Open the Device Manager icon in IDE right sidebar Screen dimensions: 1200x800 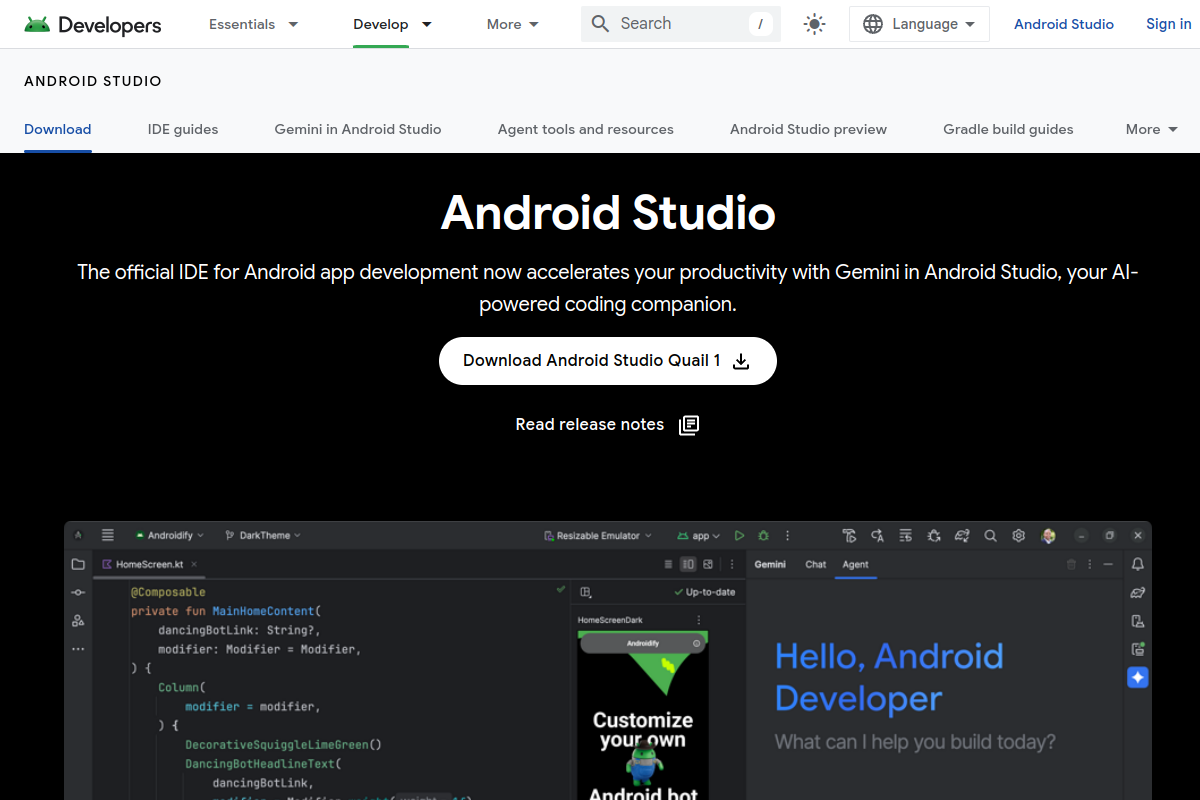(x=1138, y=621)
